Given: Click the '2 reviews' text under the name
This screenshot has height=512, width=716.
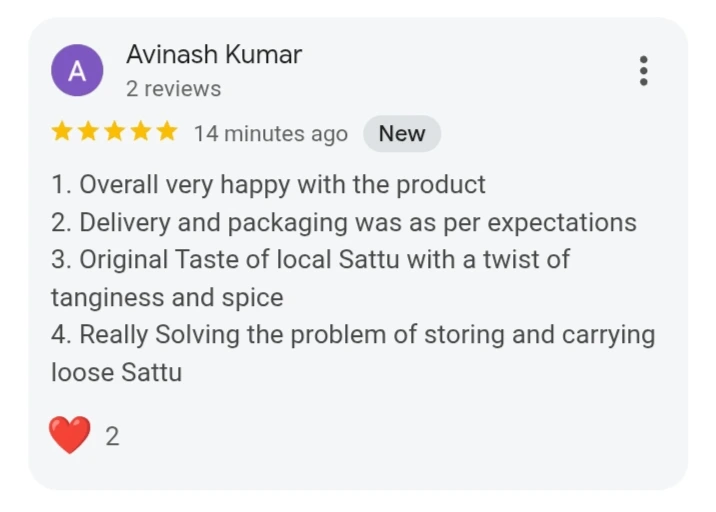Looking at the screenshot, I should (173, 89).
